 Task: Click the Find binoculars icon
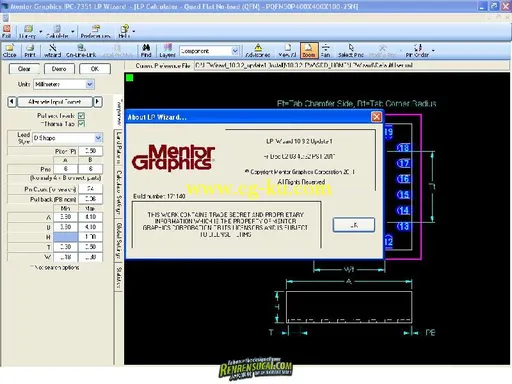point(146,51)
